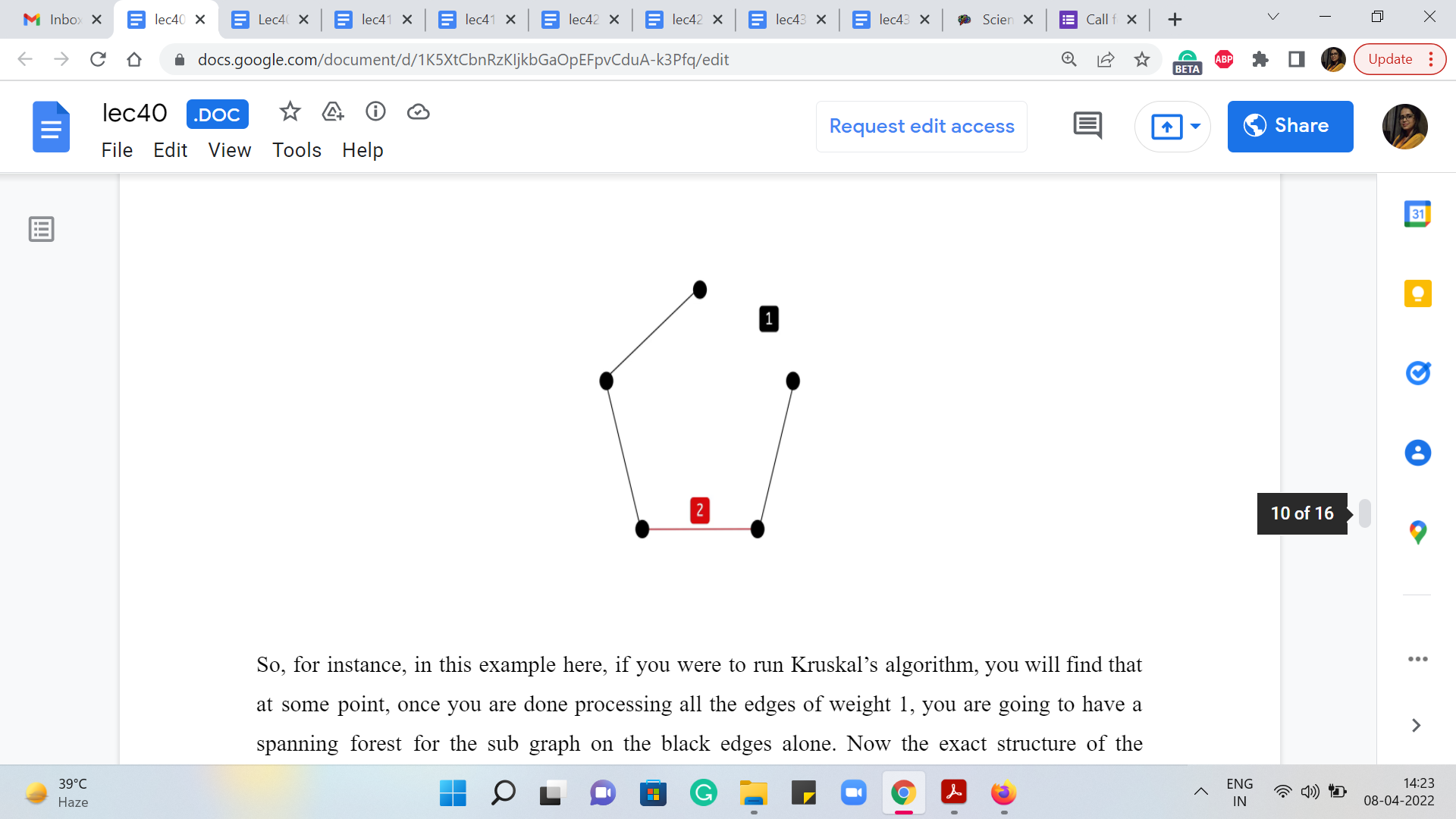
Task: Bookmark this page star icon
Action: pyautogui.click(x=1142, y=59)
